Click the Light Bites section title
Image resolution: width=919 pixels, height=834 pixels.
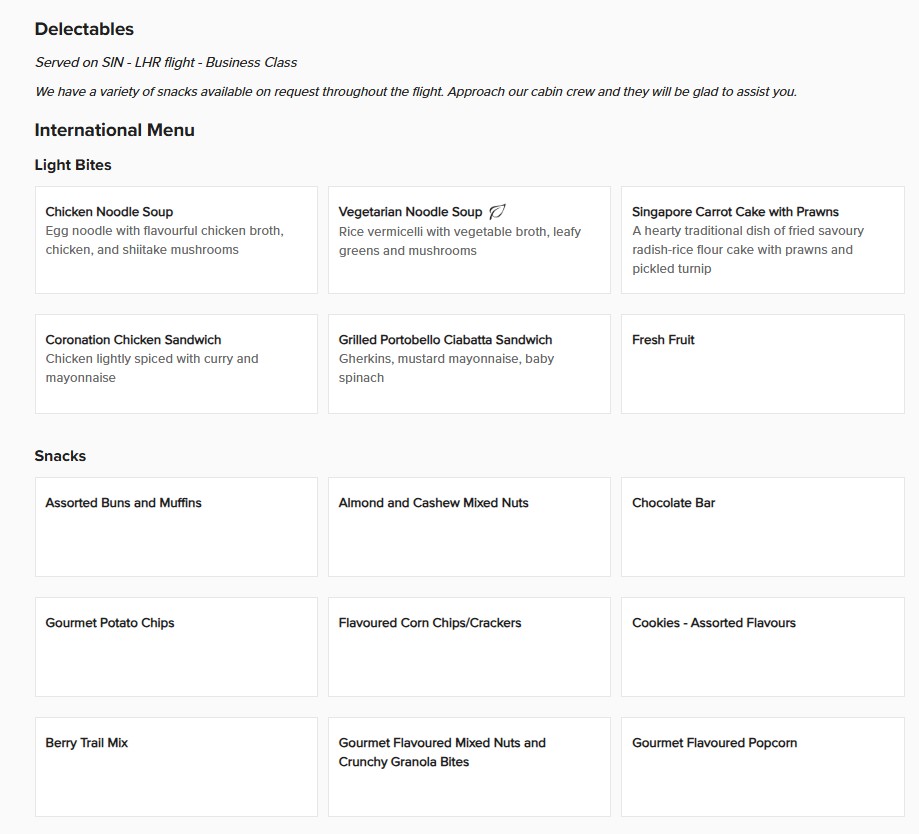click(x=73, y=165)
